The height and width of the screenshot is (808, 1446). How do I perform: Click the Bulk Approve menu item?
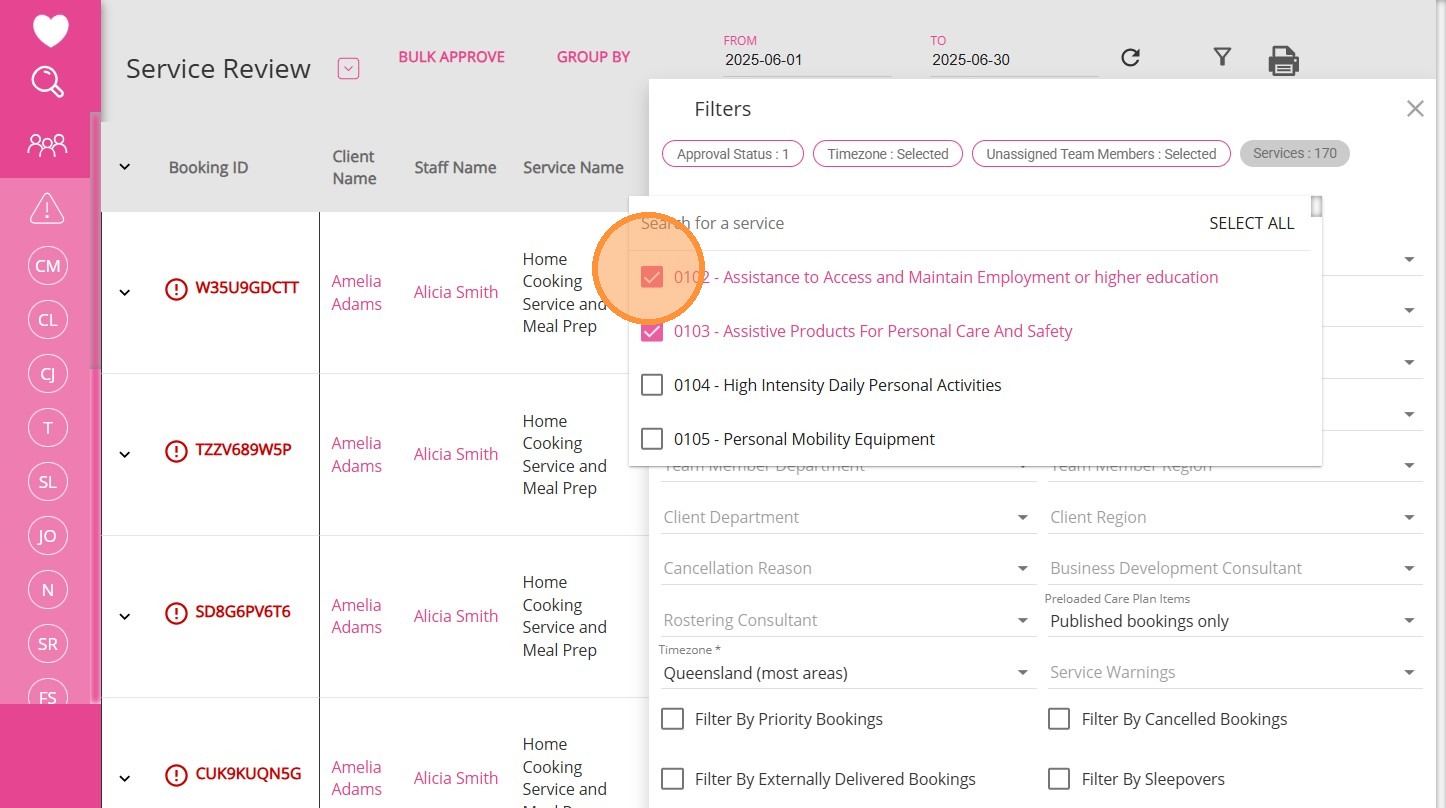click(x=451, y=57)
